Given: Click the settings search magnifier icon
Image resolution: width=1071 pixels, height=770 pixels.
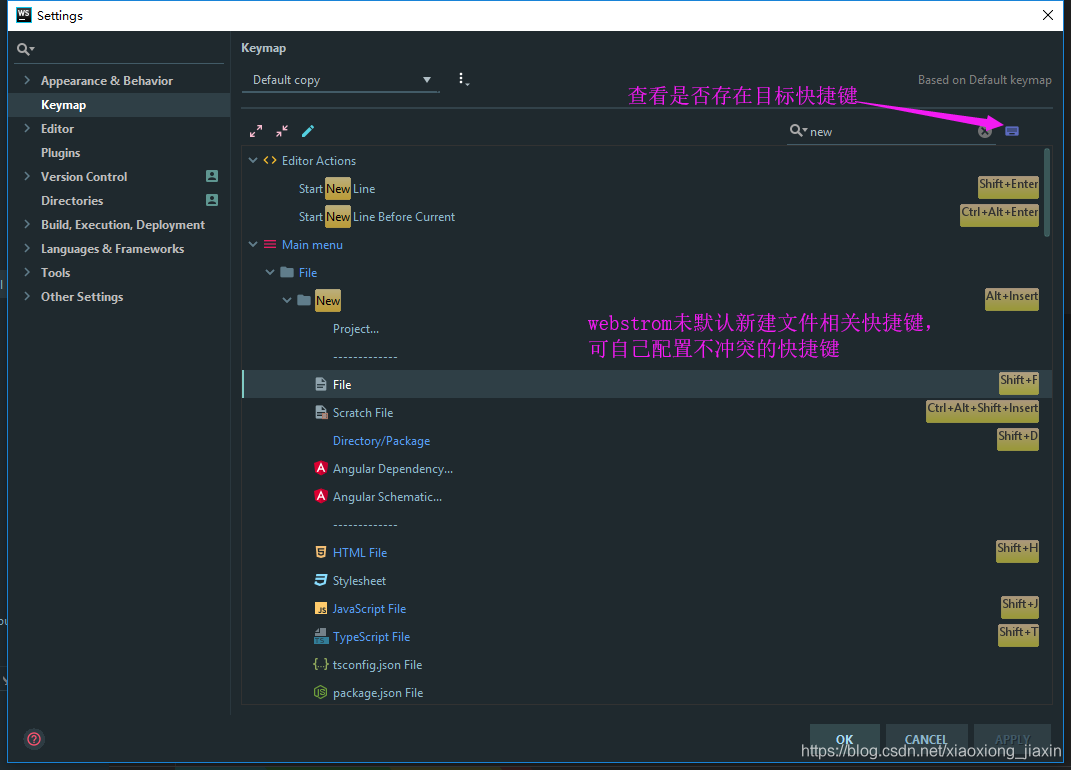Looking at the screenshot, I should (25, 49).
